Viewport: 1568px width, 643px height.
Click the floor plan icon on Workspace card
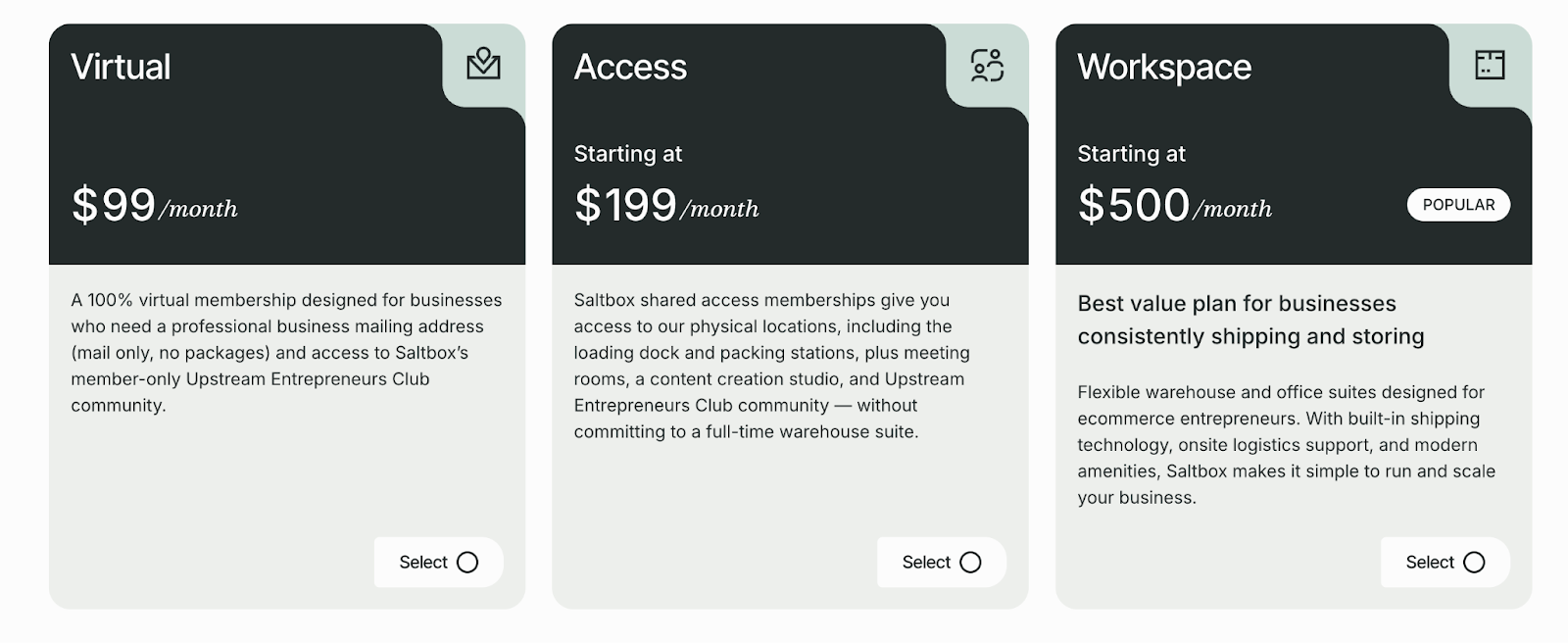[1490, 65]
